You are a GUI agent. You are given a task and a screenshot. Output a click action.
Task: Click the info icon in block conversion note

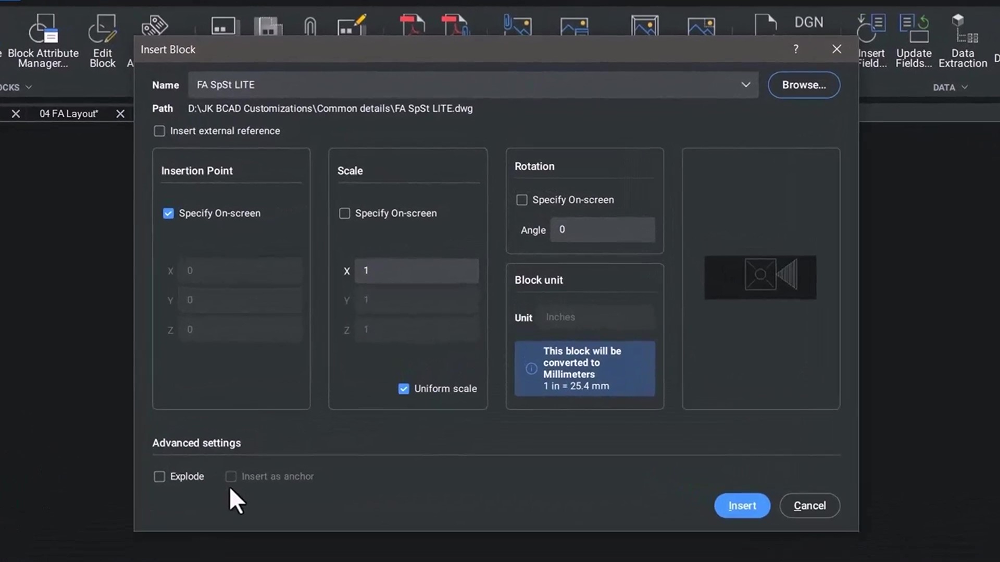[x=531, y=369]
